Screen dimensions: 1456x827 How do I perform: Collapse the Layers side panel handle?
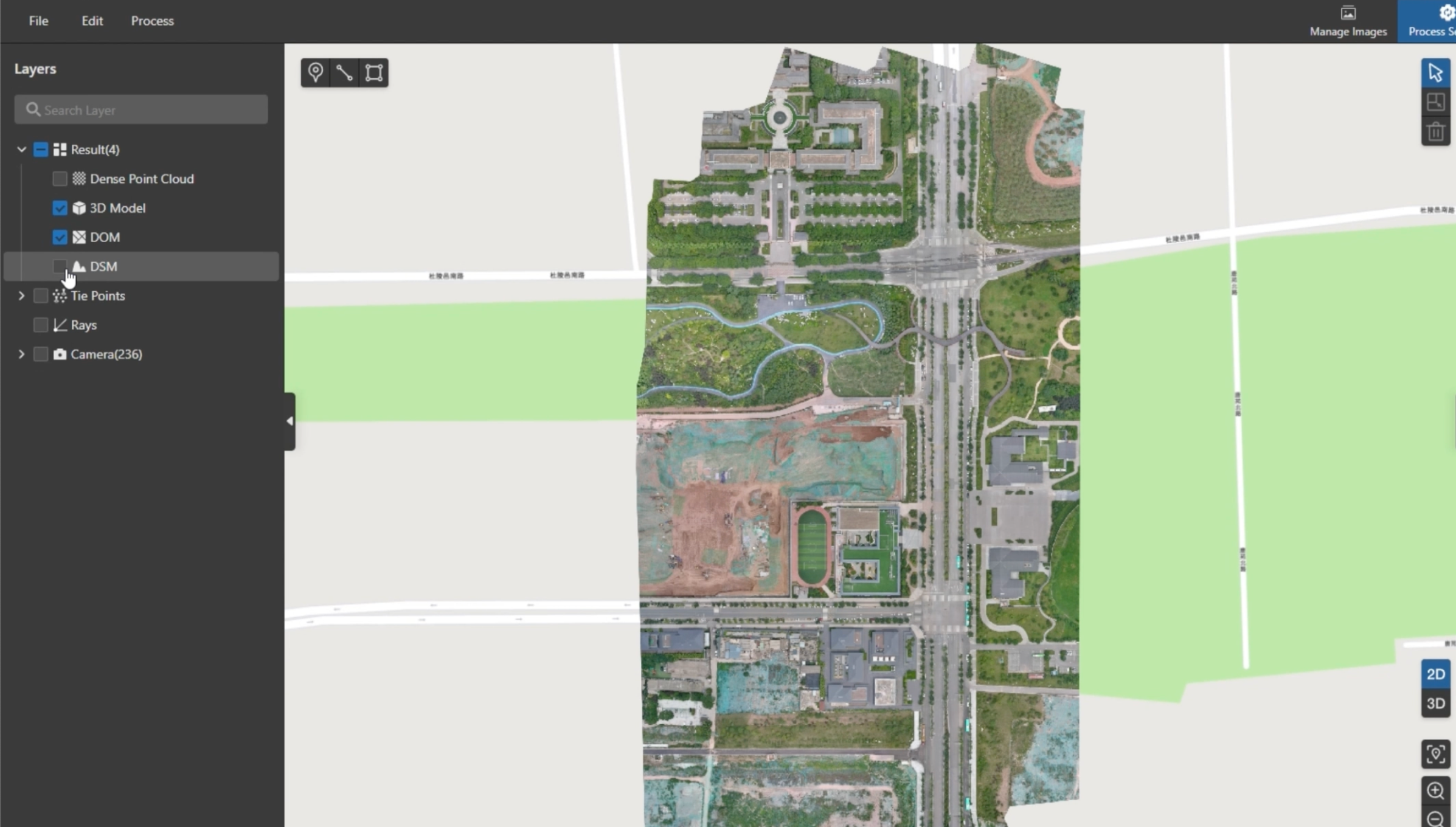[x=289, y=421]
